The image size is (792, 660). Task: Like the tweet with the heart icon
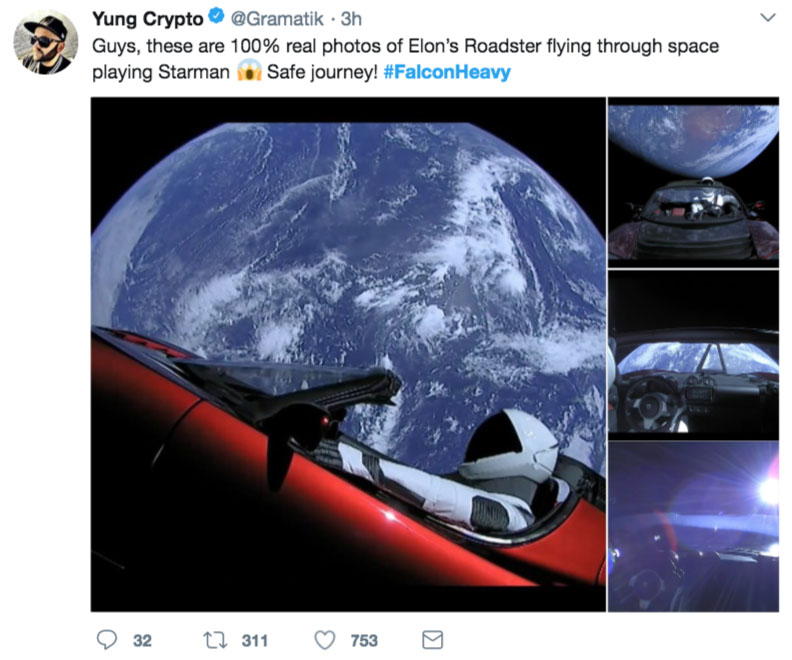coord(324,639)
